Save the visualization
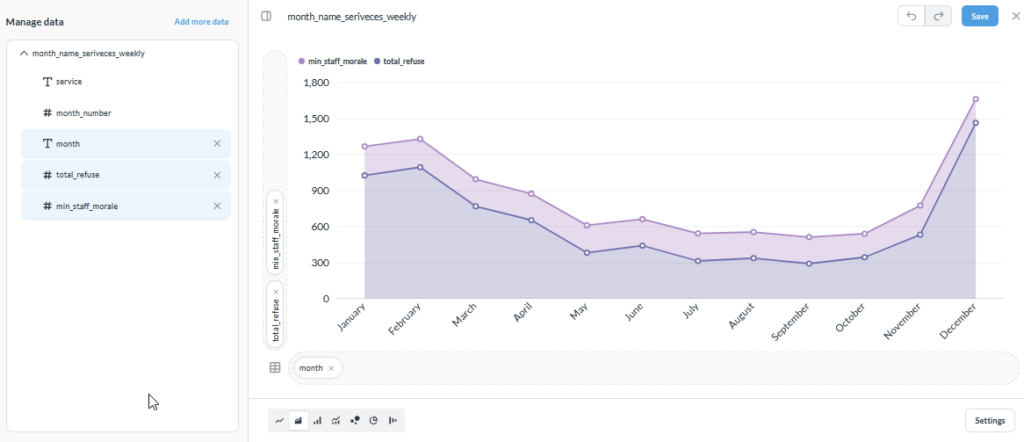The image size is (1024, 442). 980,16
